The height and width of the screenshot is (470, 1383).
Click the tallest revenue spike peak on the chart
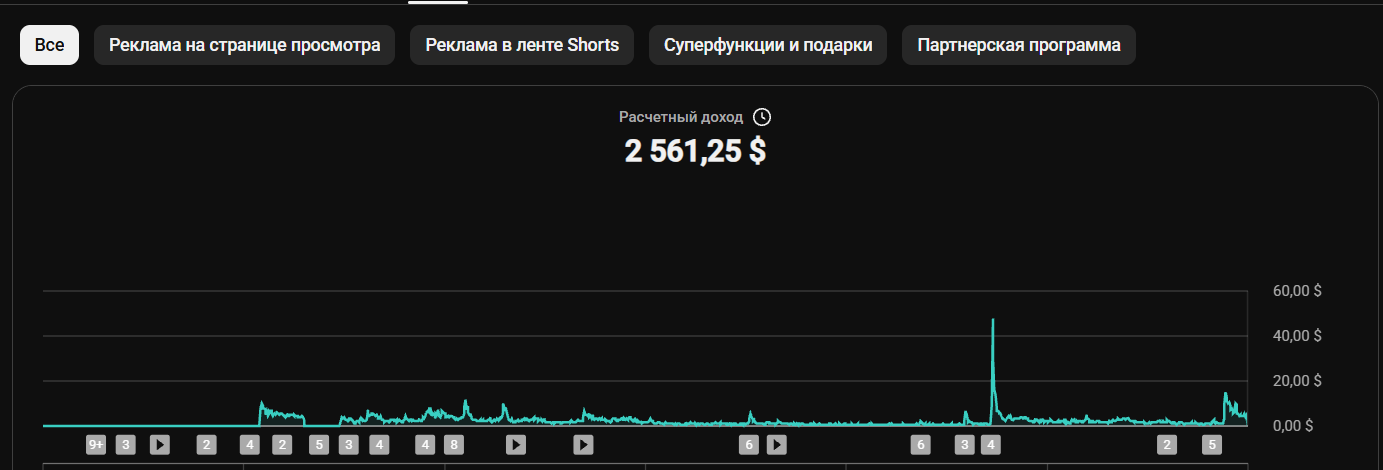point(993,320)
